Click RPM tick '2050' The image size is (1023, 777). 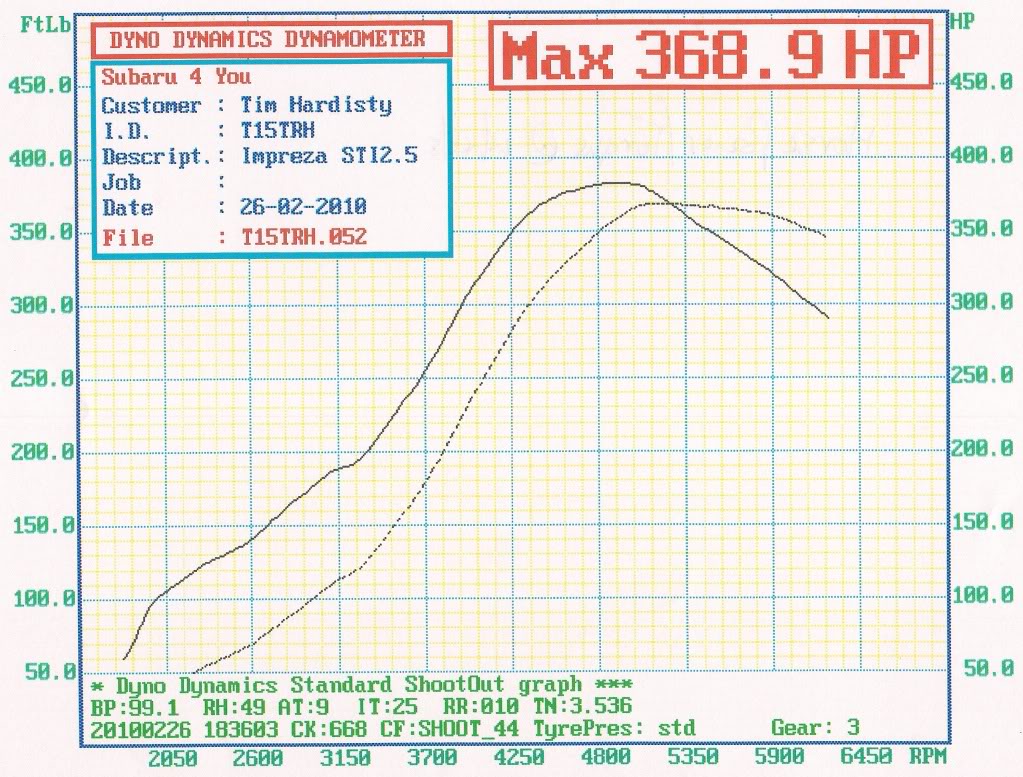(172, 758)
